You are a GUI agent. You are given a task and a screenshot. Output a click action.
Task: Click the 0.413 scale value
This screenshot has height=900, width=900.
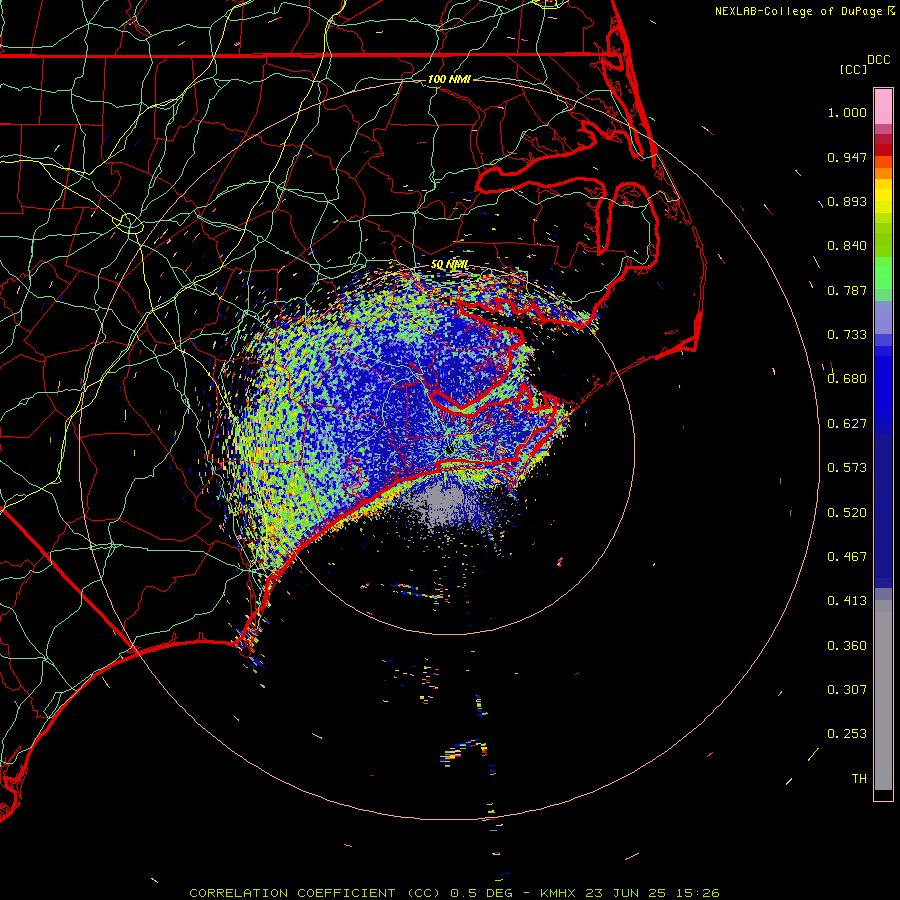(x=847, y=601)
